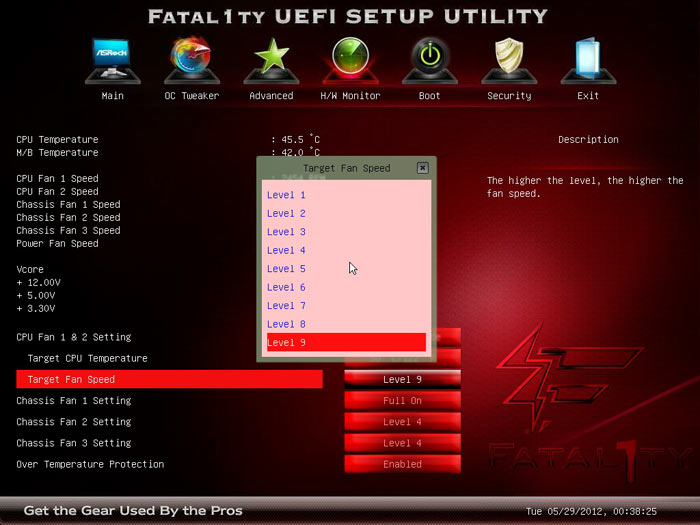Click the Target Fan Speed popup title
The image size is (700, 525).
coord(346,168)
